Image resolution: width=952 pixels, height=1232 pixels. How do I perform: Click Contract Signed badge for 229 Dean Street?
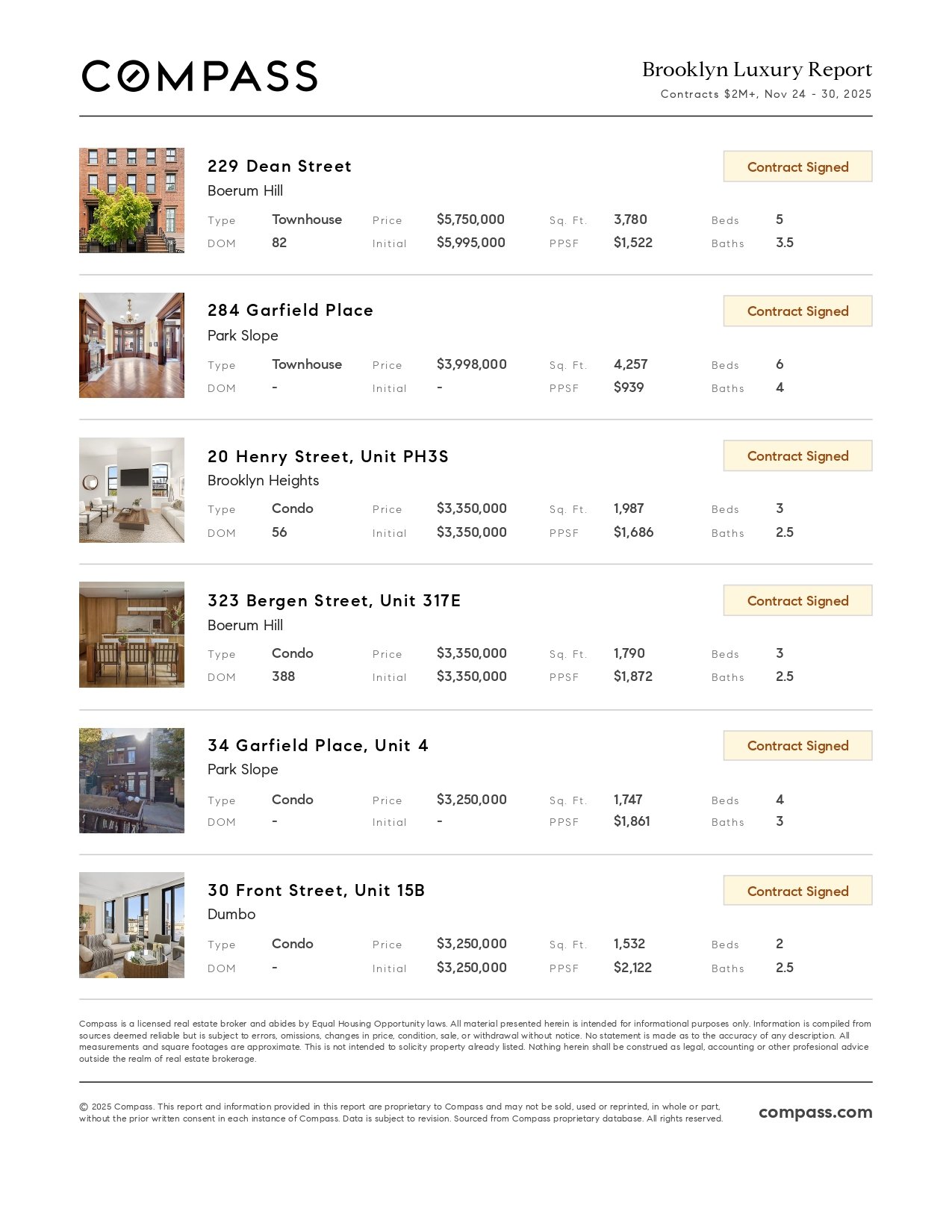point(797,167)
